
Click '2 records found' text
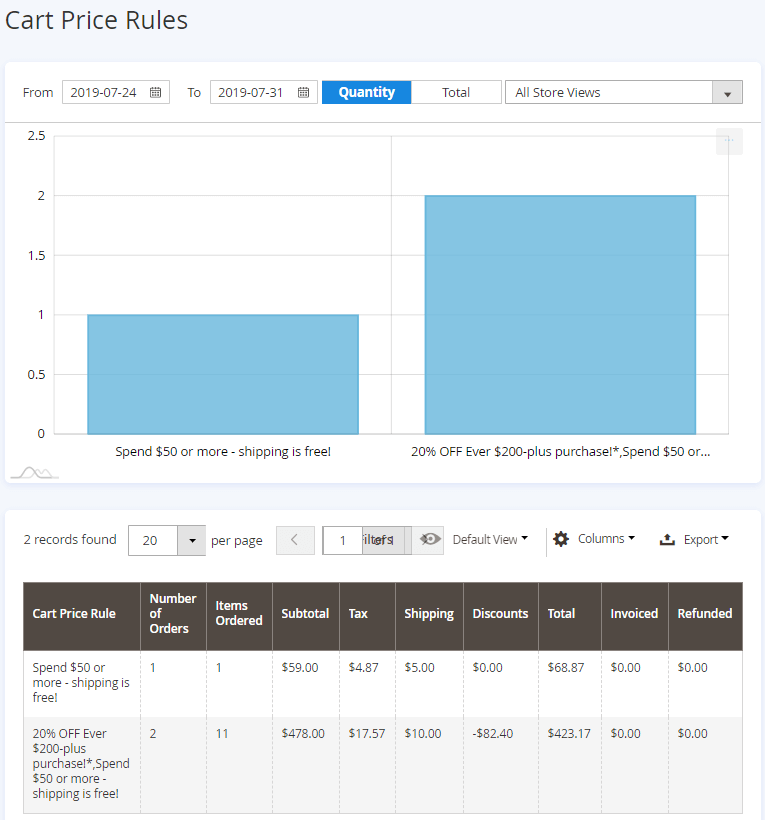click(x=70, y=539)
